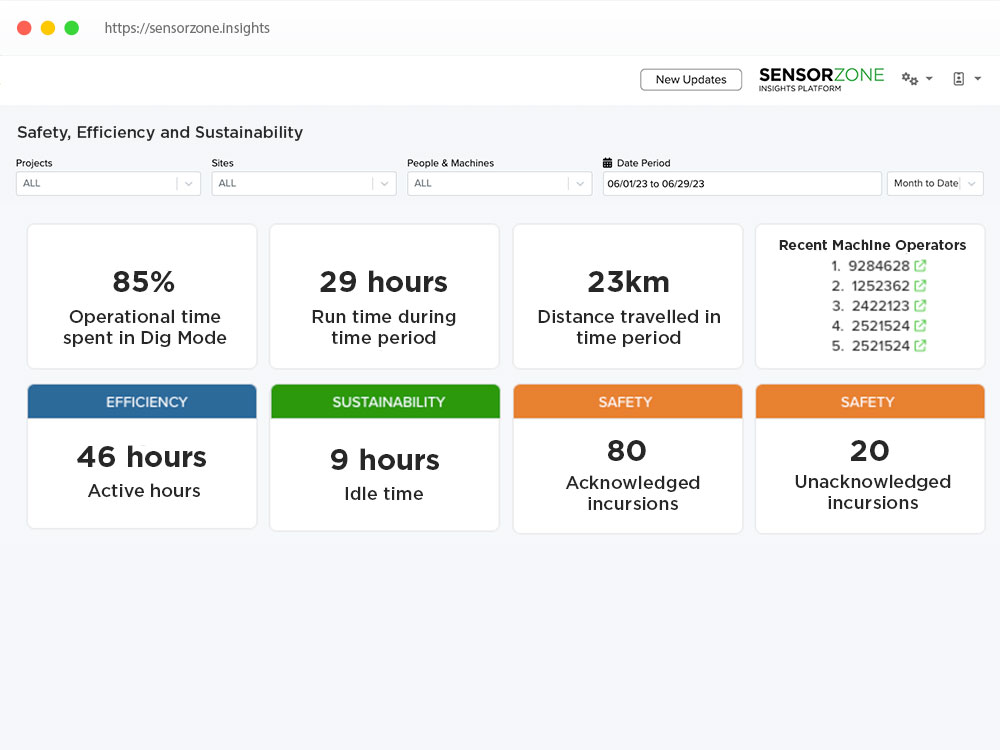Expand the chevron next to the settings gears
Viewport: 1000px width, 750px height.
point(929,78)
